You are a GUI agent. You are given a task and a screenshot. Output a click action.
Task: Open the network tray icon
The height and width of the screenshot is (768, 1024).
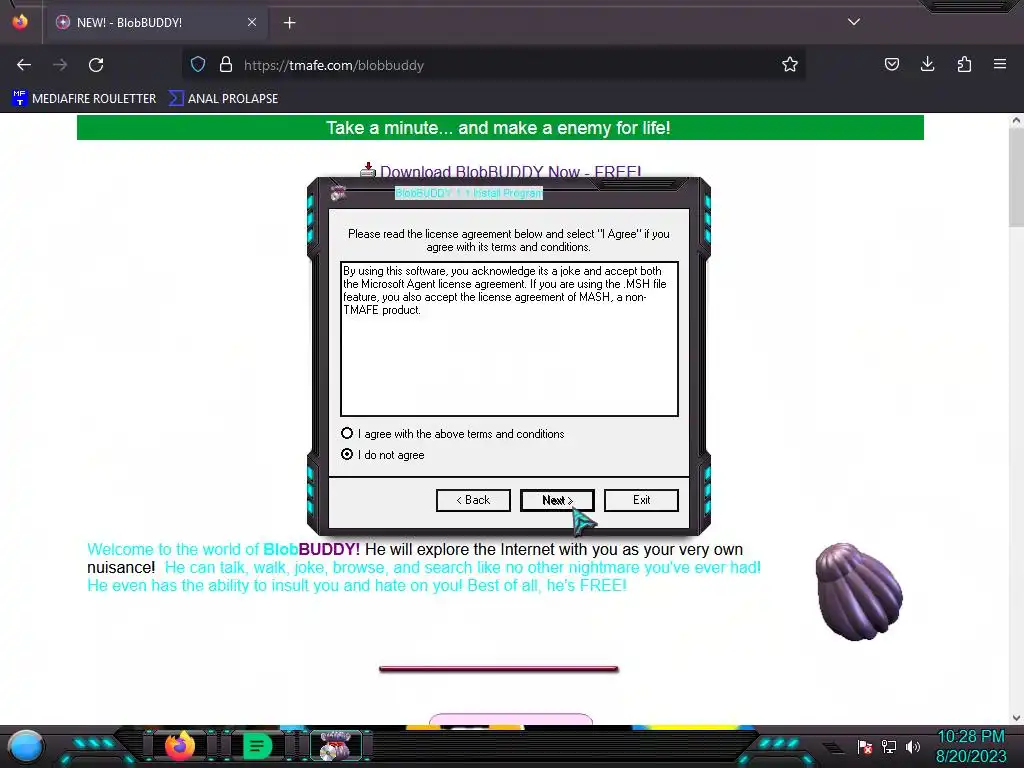pyautogui.click(x=889, y=746)
